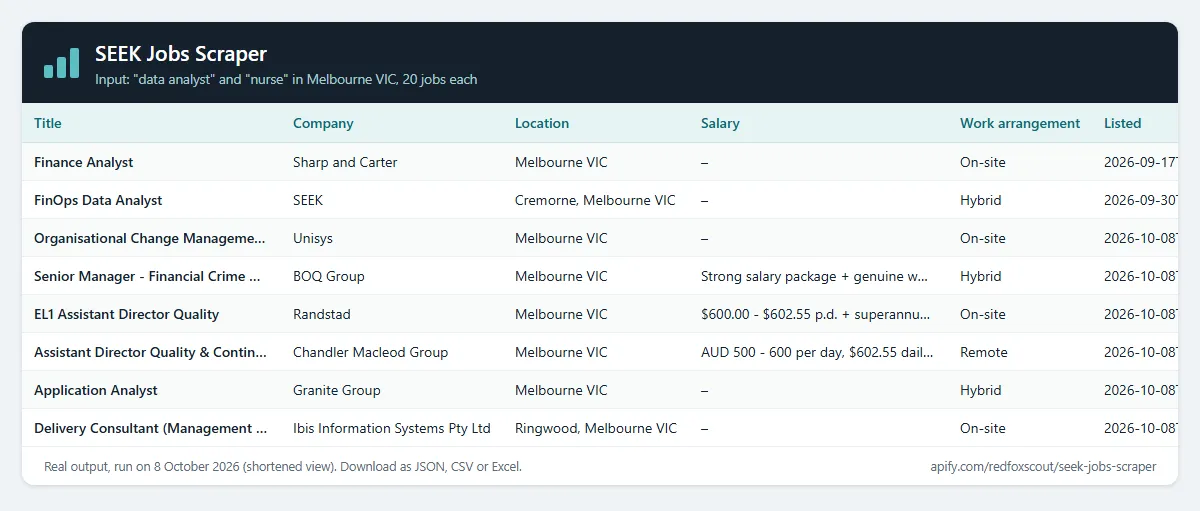
Task: Click the Unisys company cell
Action: [x=312, y=238]
